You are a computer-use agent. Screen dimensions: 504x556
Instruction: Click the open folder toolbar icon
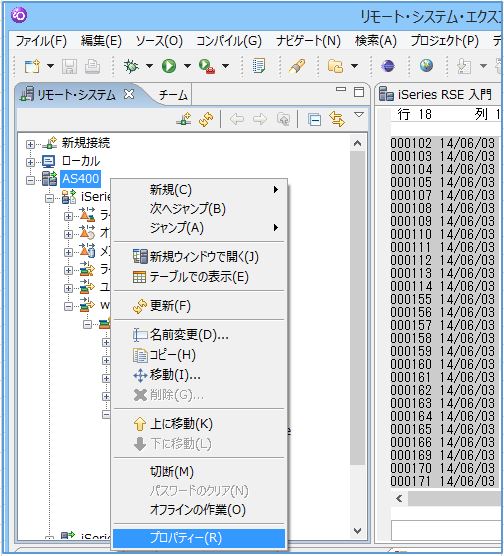tap(336, 66)
